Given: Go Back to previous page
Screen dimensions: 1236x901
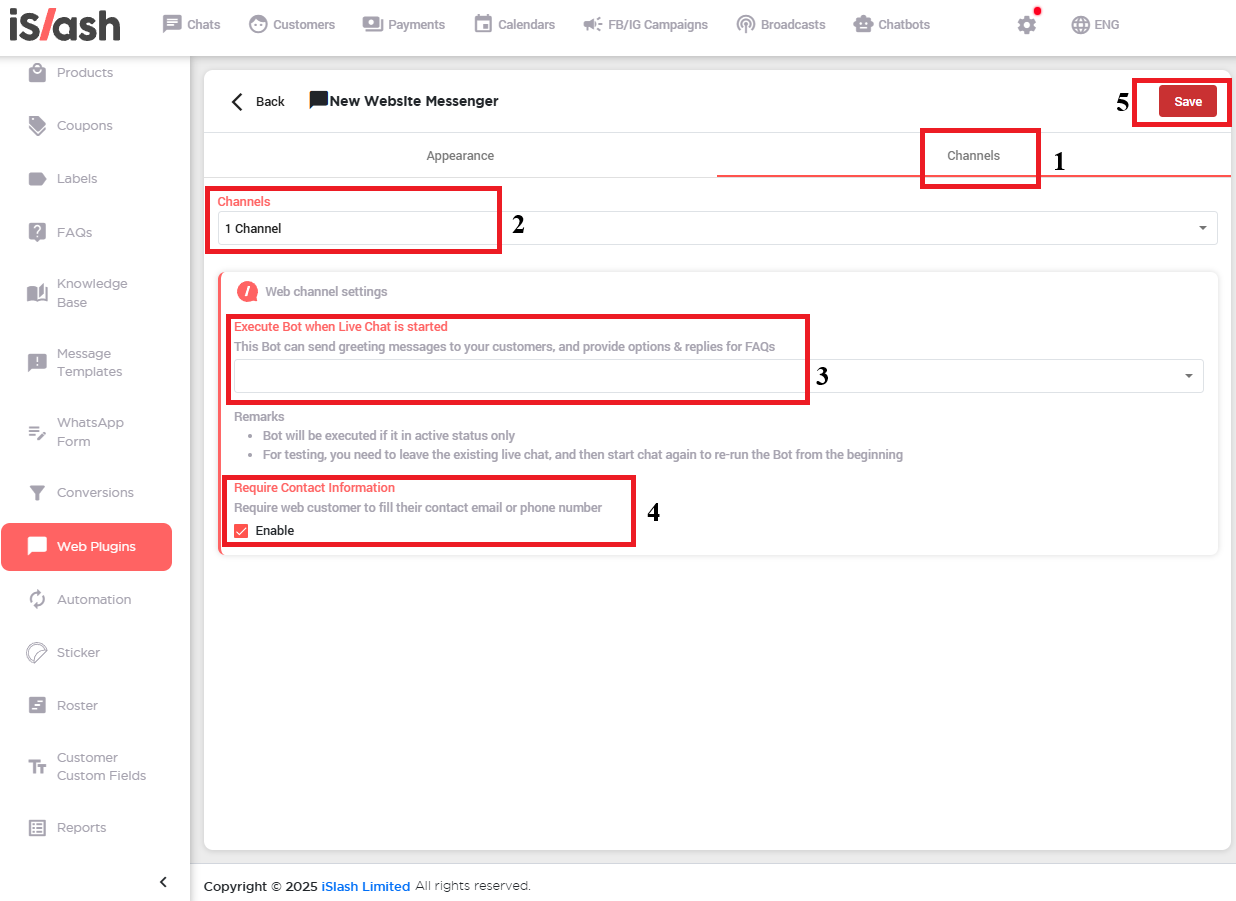Looking at the screenshot, I should click(258, 101).
